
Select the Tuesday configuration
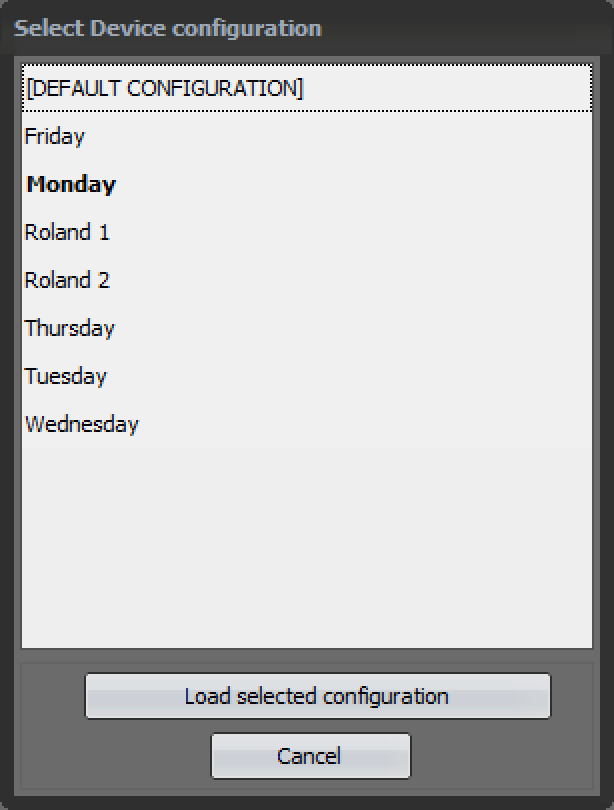[x=307, y=376]
